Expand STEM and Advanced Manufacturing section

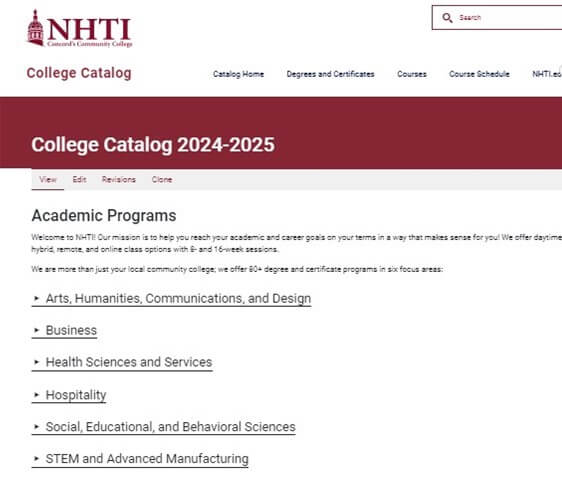(140, 459)
